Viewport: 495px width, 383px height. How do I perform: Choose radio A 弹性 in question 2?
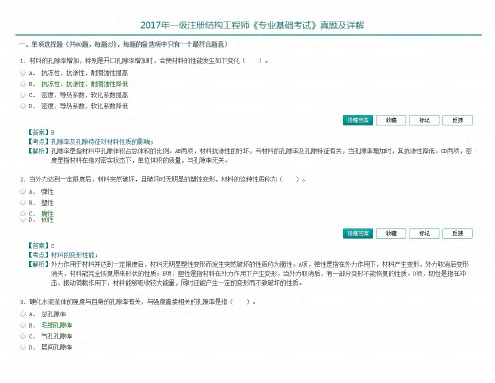(x=23, y=191)
